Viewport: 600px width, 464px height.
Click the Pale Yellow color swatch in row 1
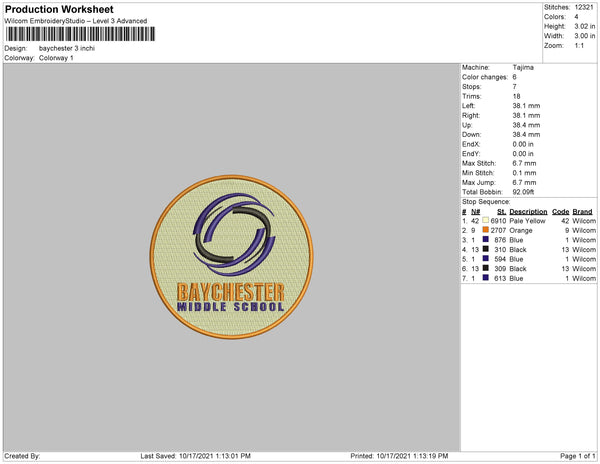coord(486,220)
